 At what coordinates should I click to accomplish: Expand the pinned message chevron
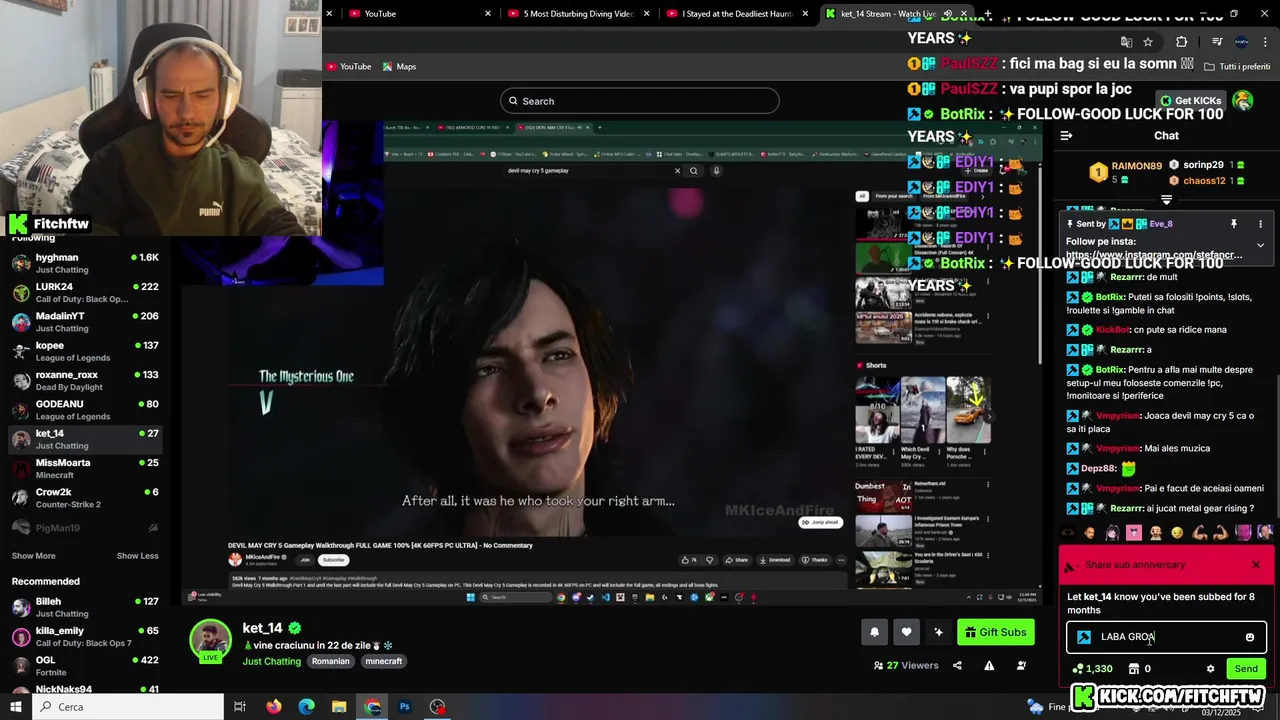1260,245
